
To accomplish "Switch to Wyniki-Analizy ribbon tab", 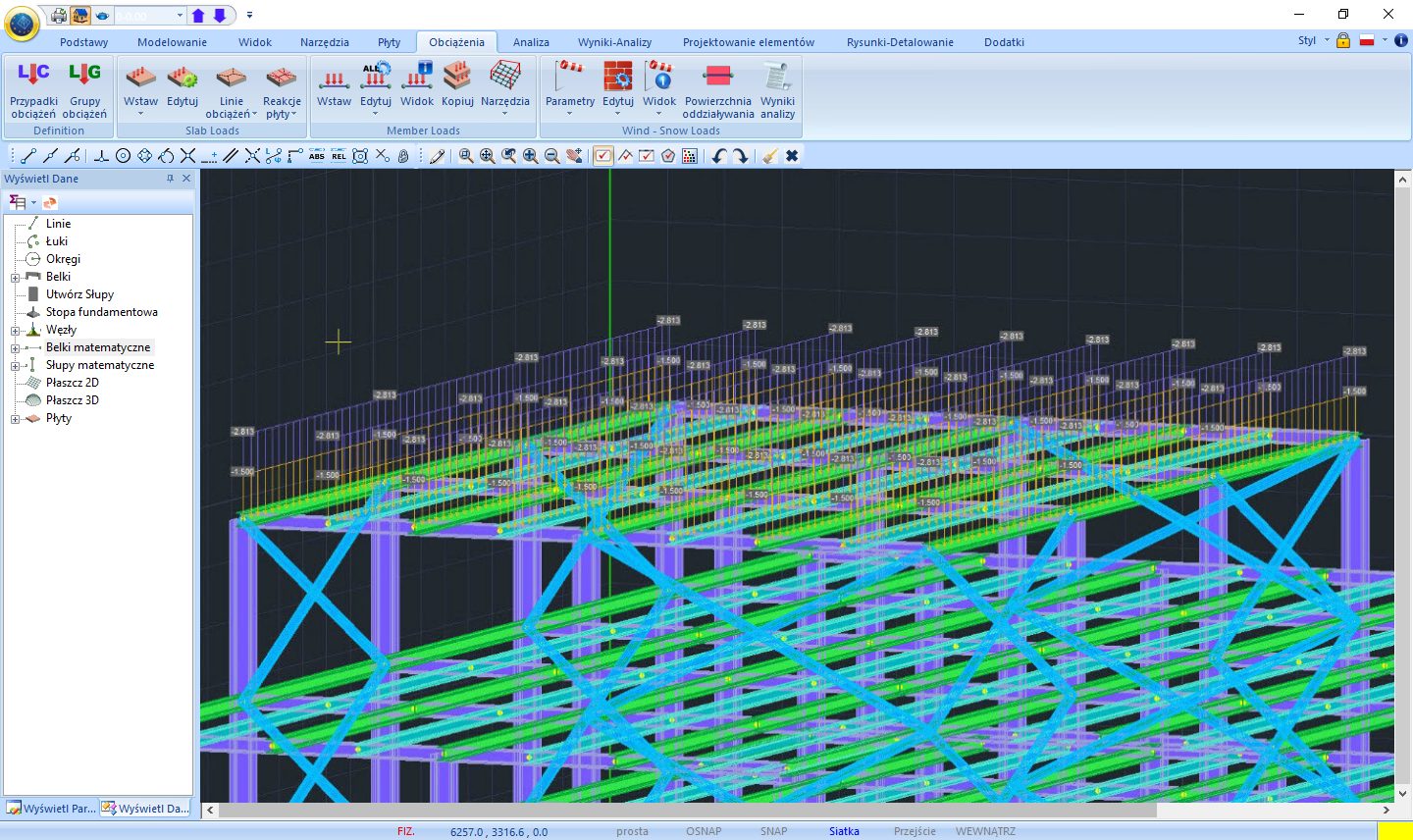I will [x=614, y=42].
